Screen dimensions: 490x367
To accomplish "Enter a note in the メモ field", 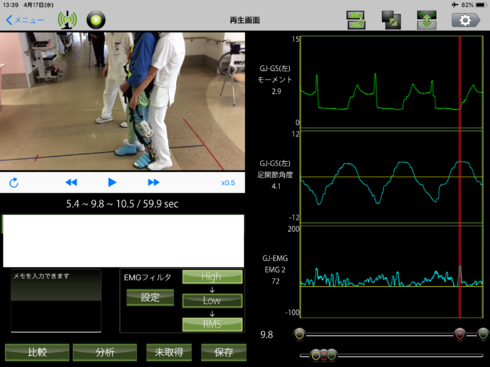I will [x=56, y=301].
